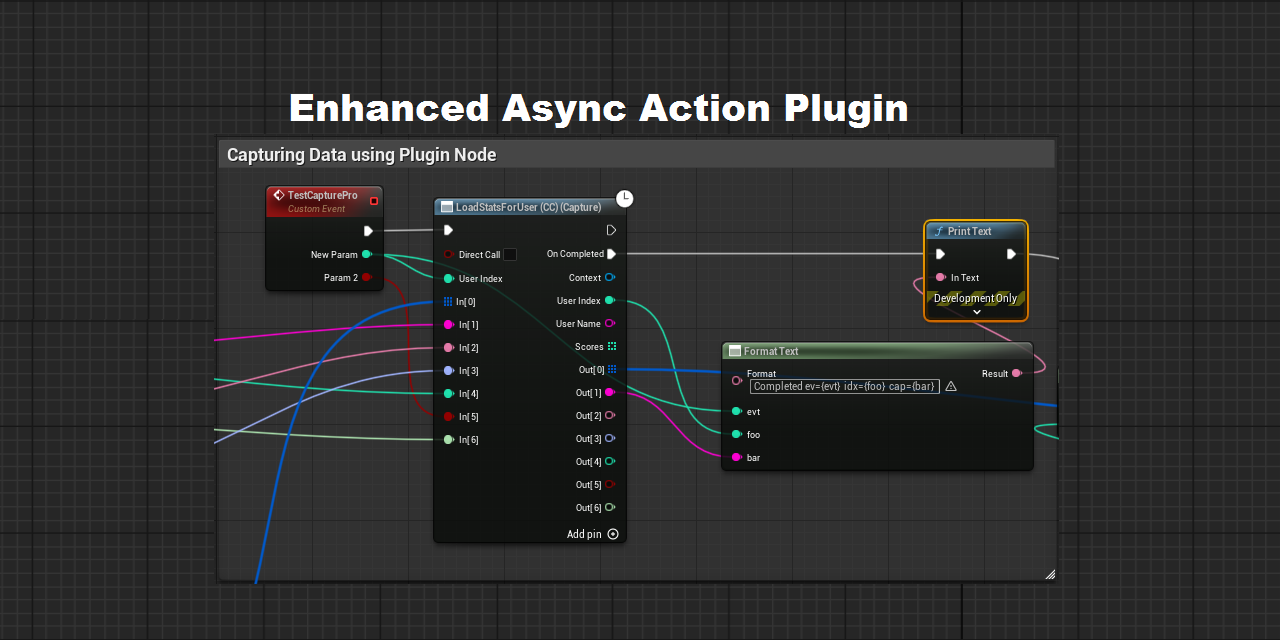Collapse Development Only section via its chevron
Screen dimensions: 1280x640
coord(976,311)
